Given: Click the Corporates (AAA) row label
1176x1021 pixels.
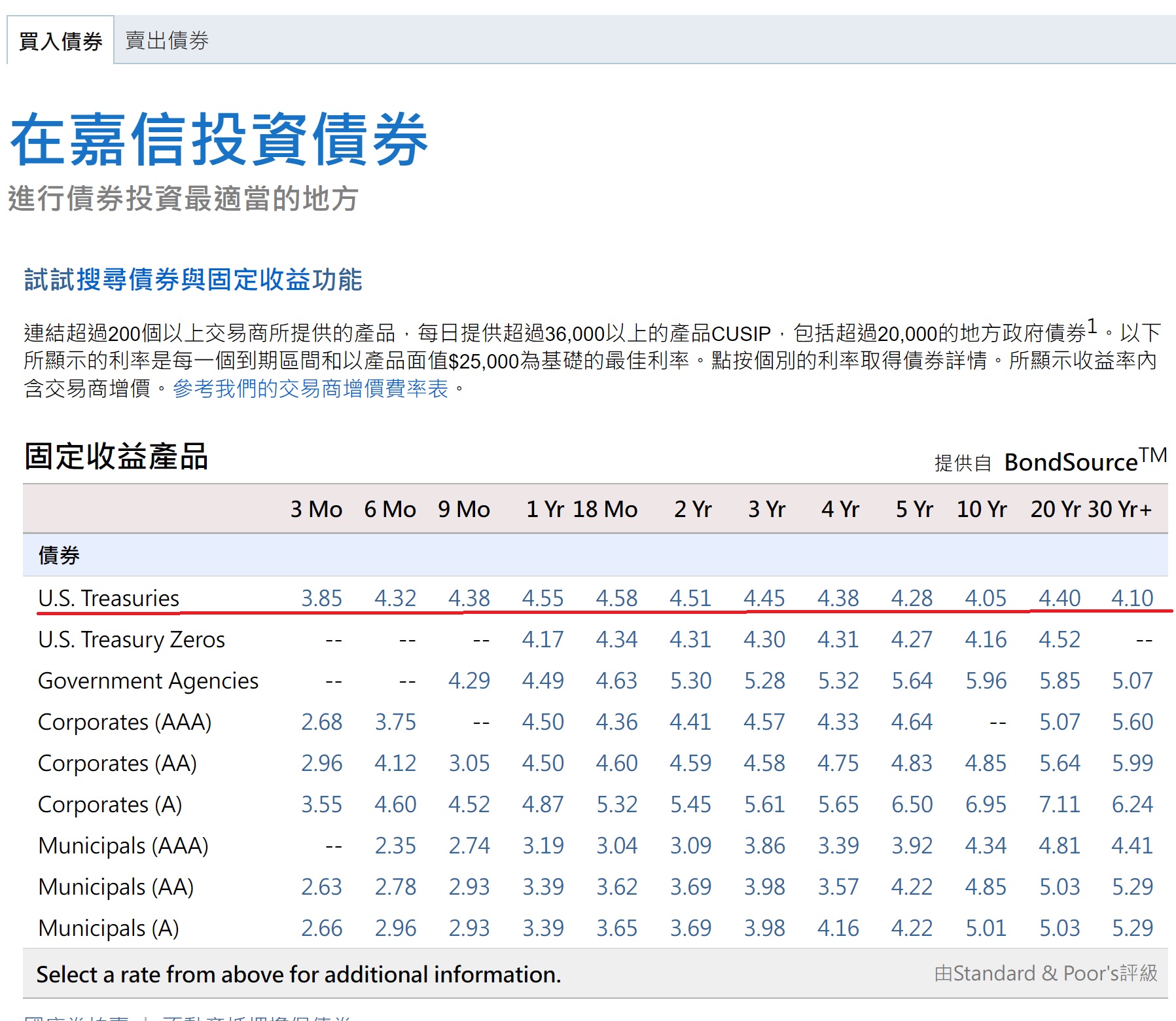Looking at the screenshot, I should pyautogui.click(x=125, y=722).
